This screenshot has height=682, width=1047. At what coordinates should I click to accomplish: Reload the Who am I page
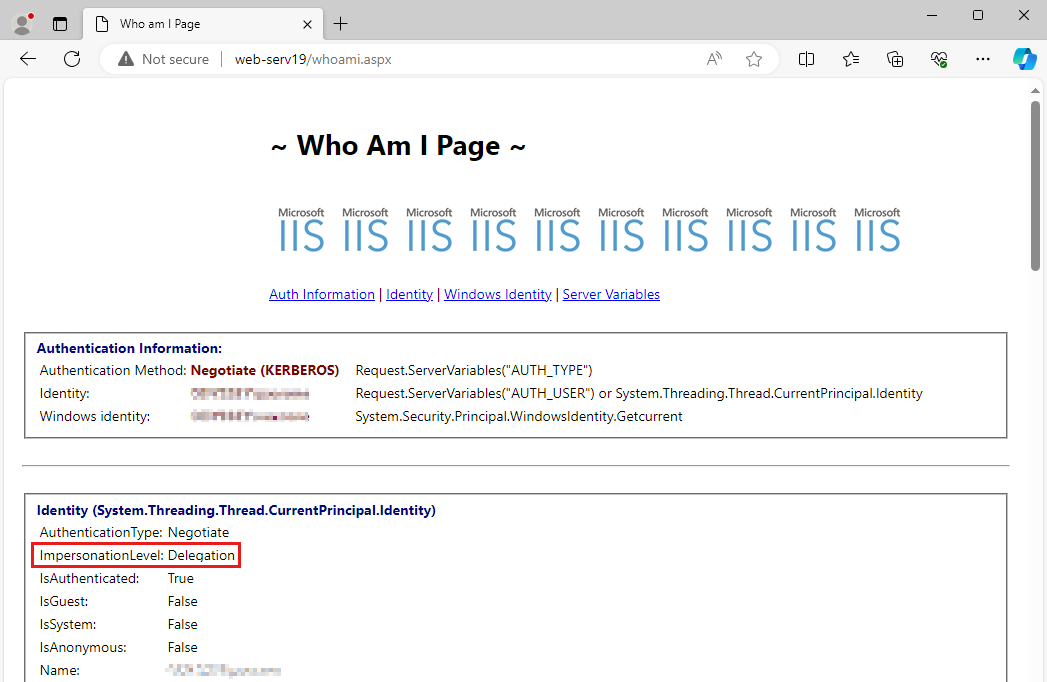pos(71,59)
